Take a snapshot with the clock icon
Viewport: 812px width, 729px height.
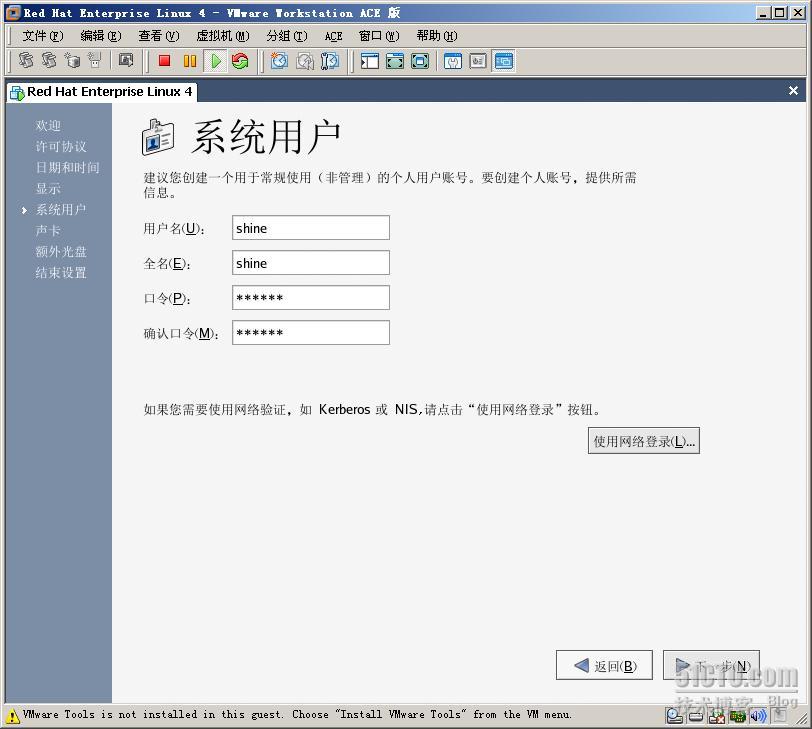coord(279,61)
